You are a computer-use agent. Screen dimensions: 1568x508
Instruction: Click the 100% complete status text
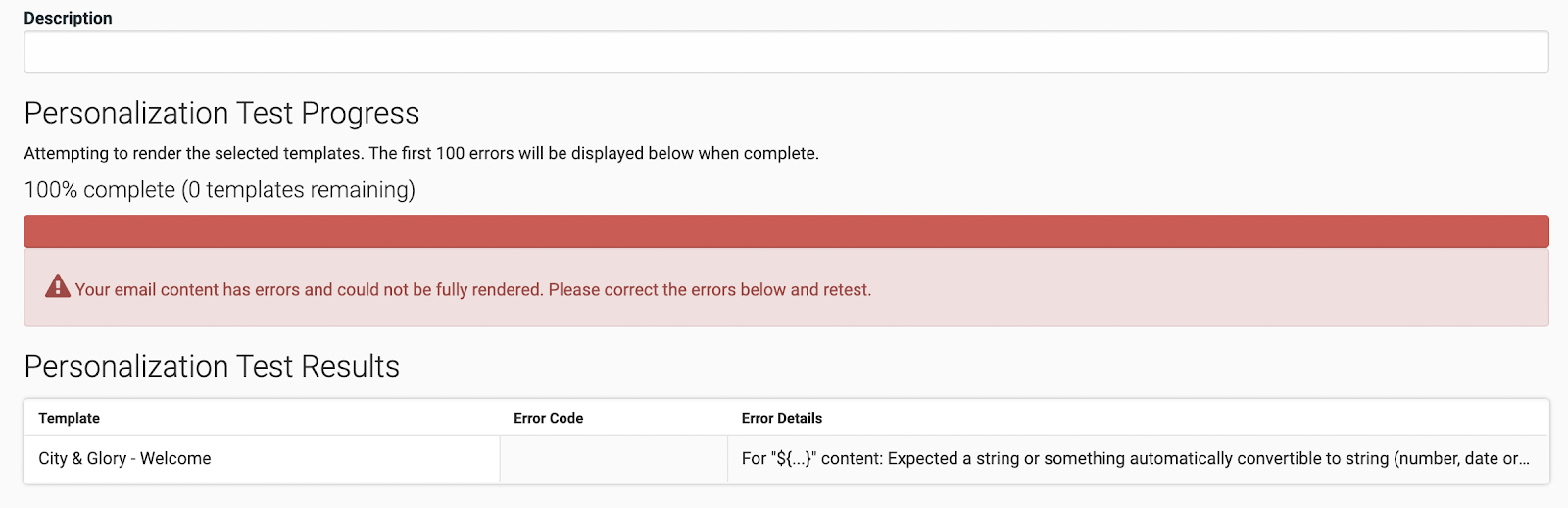[220, 190]
